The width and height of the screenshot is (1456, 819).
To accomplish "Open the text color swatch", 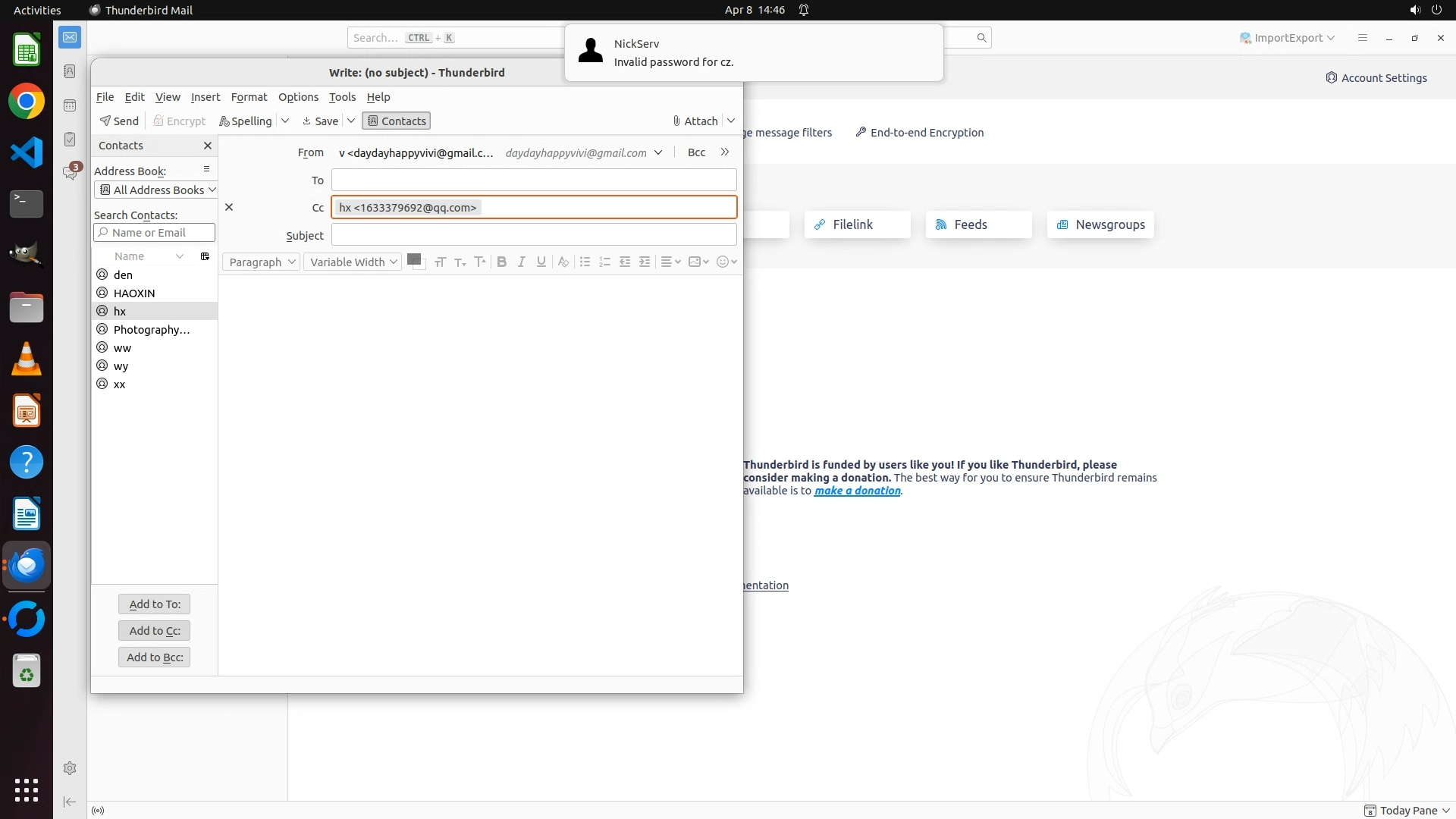I will tap(414, 260).
